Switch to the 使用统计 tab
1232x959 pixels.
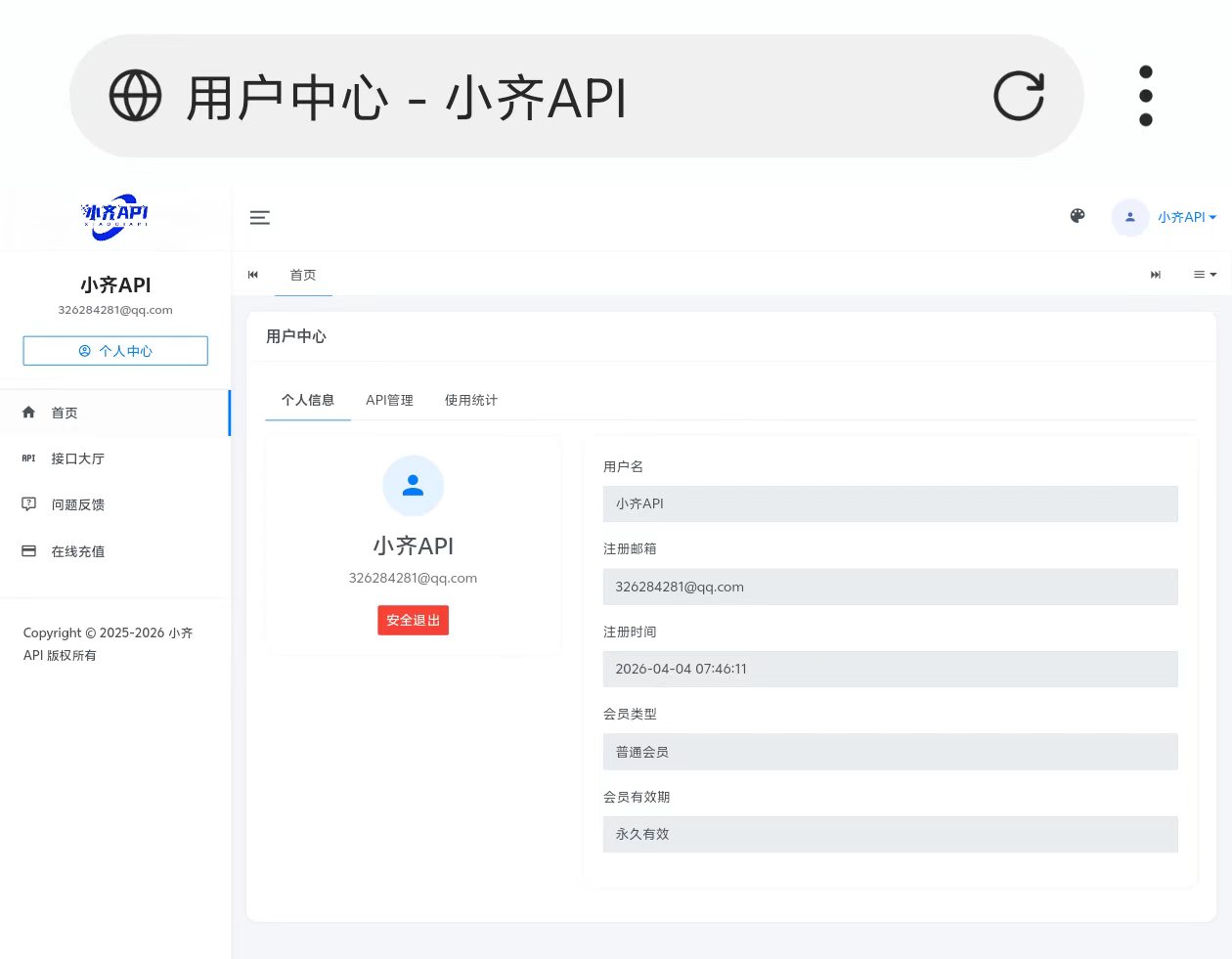(x=470, y=400)
